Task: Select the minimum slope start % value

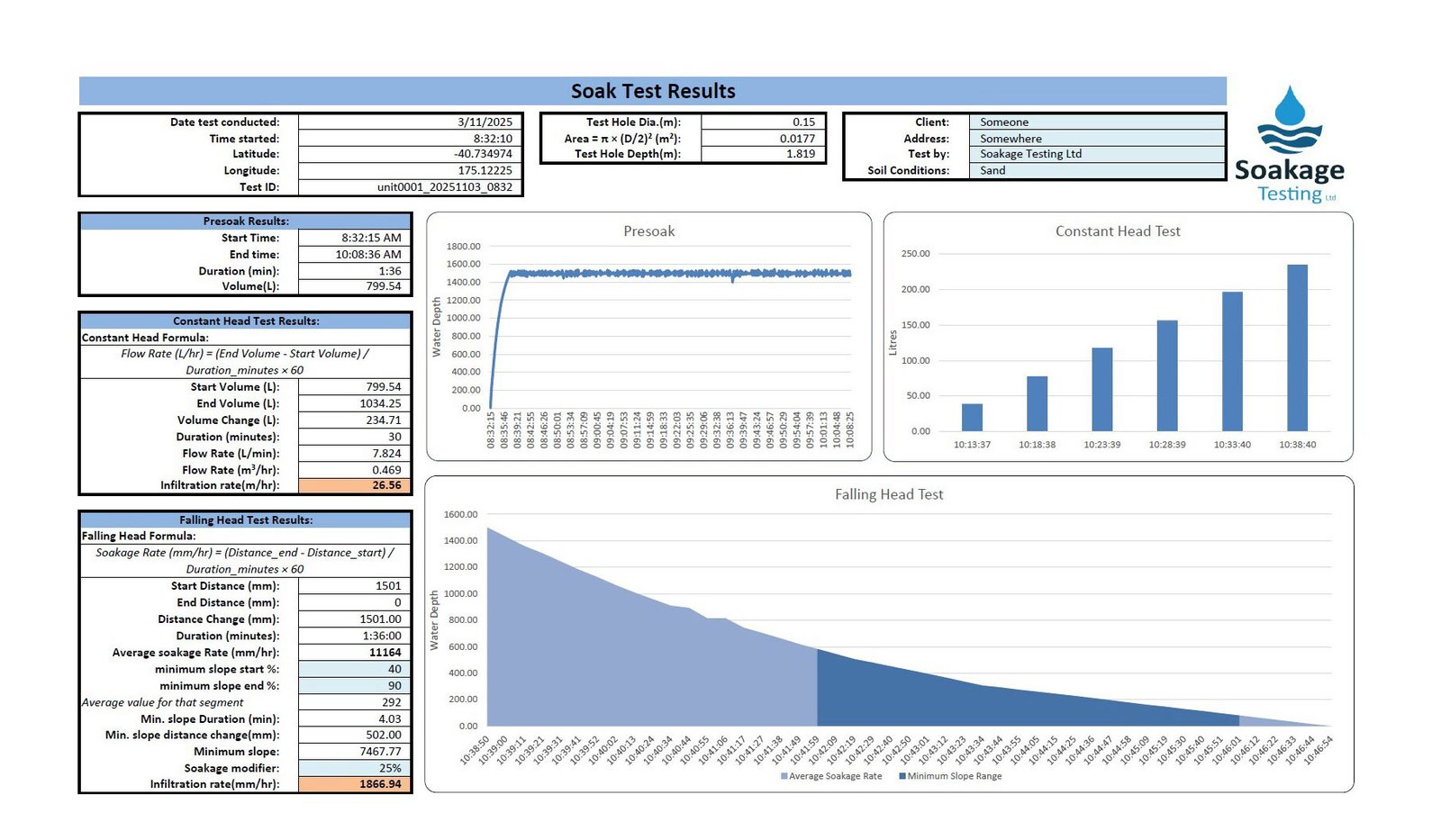Action: click(x=355, y=669)
